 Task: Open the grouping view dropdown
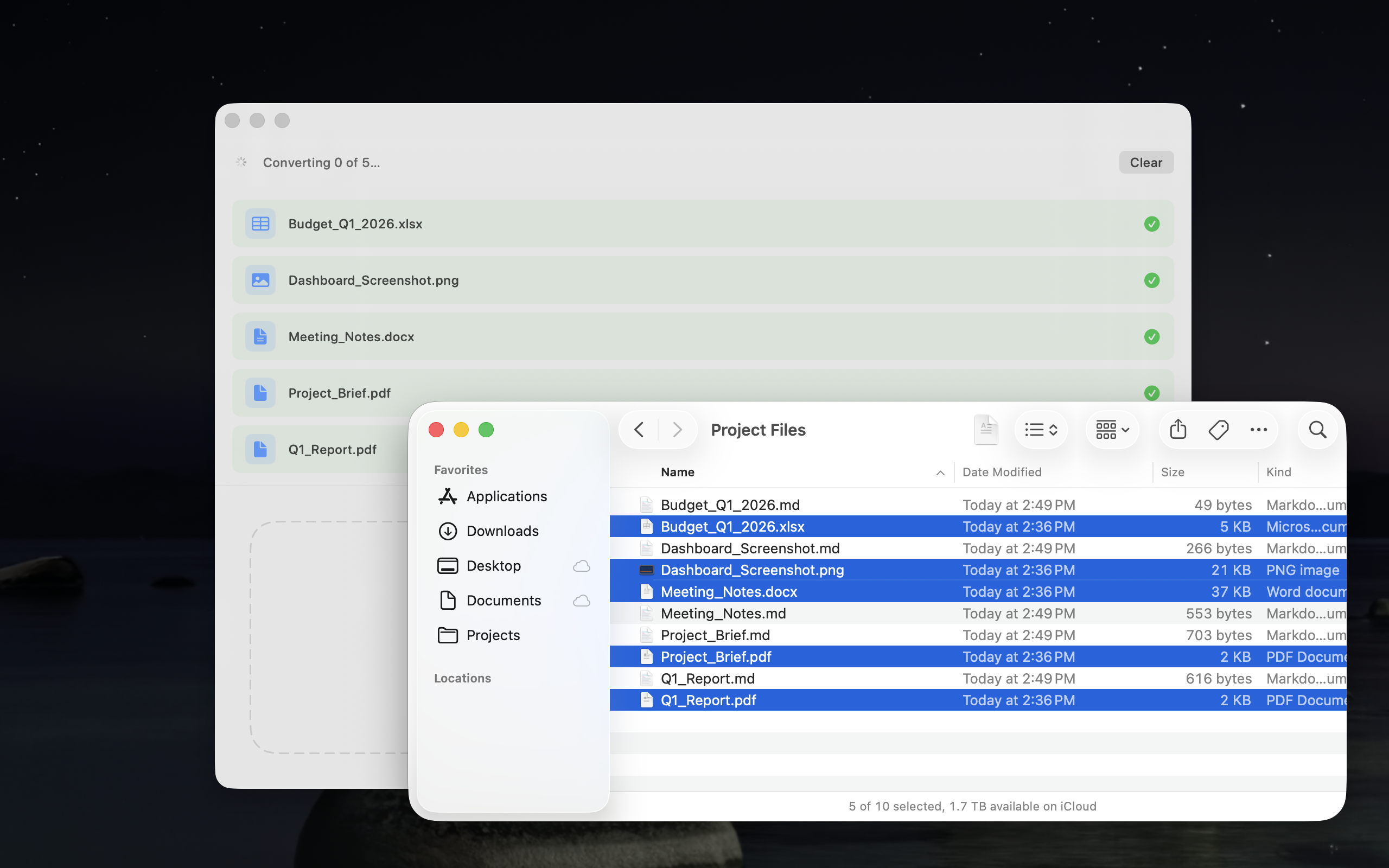[x=1111, y=430]
